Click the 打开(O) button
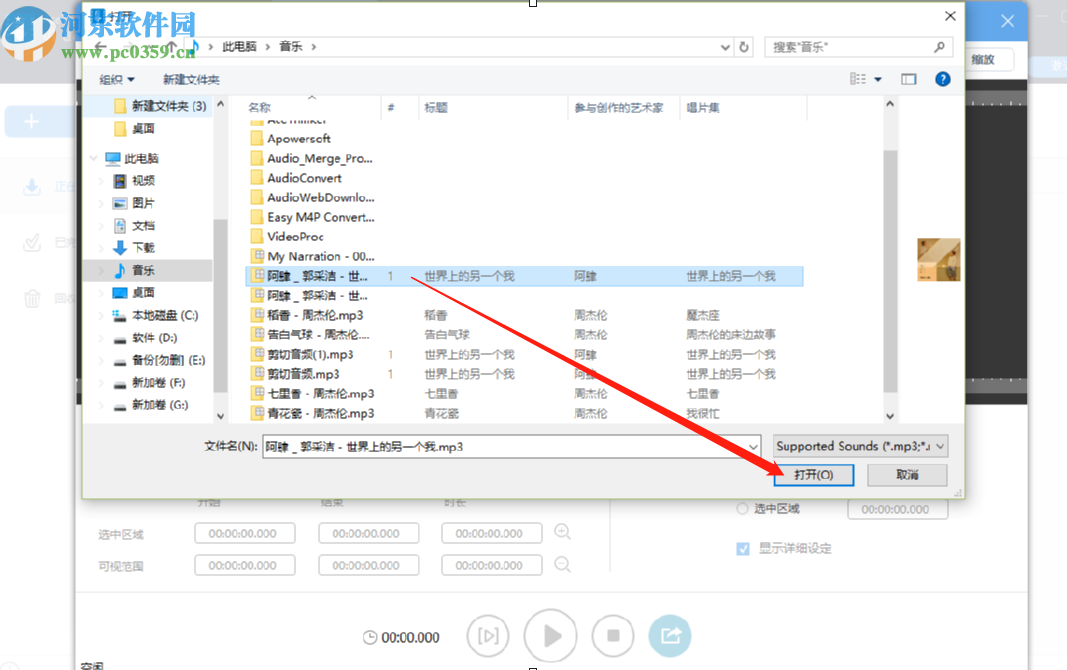Screen dimensions: 1067x670 (814, 475)
